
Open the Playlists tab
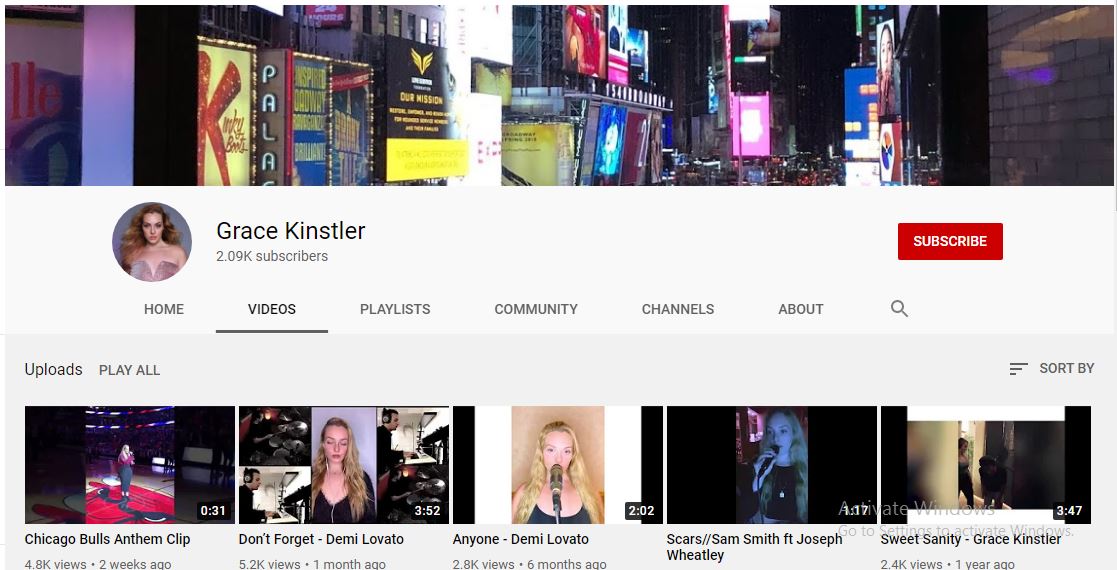coord(395,309)
